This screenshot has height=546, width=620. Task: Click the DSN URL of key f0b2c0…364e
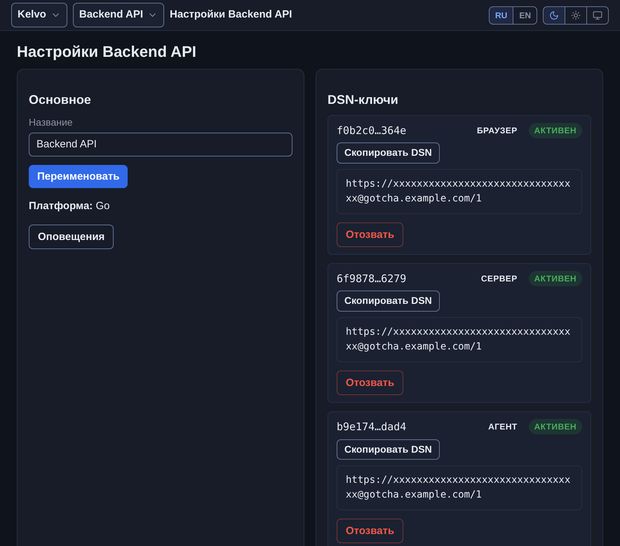(459, 191)
